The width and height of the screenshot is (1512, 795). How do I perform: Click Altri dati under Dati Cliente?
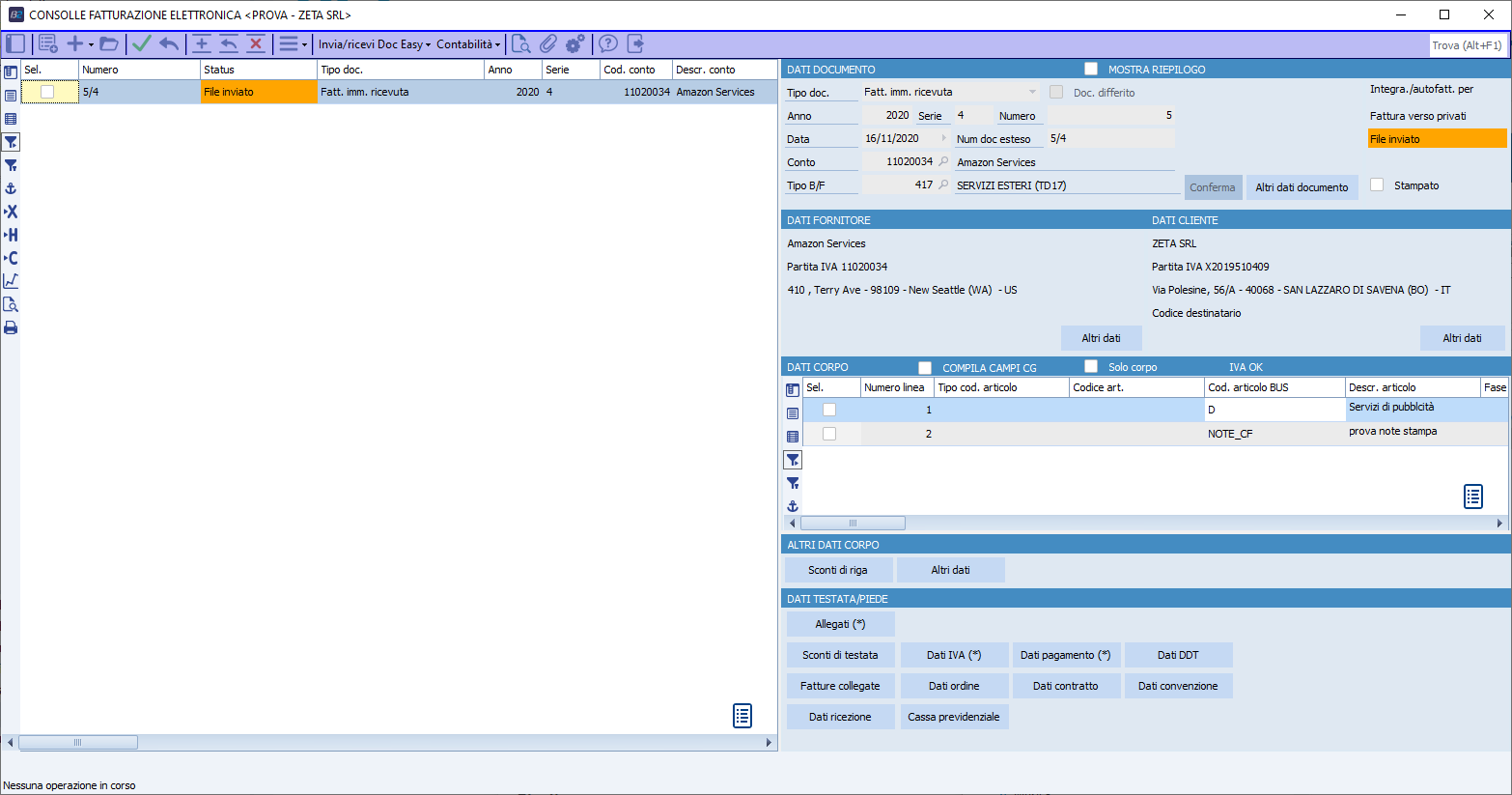tap(1462, 338)
